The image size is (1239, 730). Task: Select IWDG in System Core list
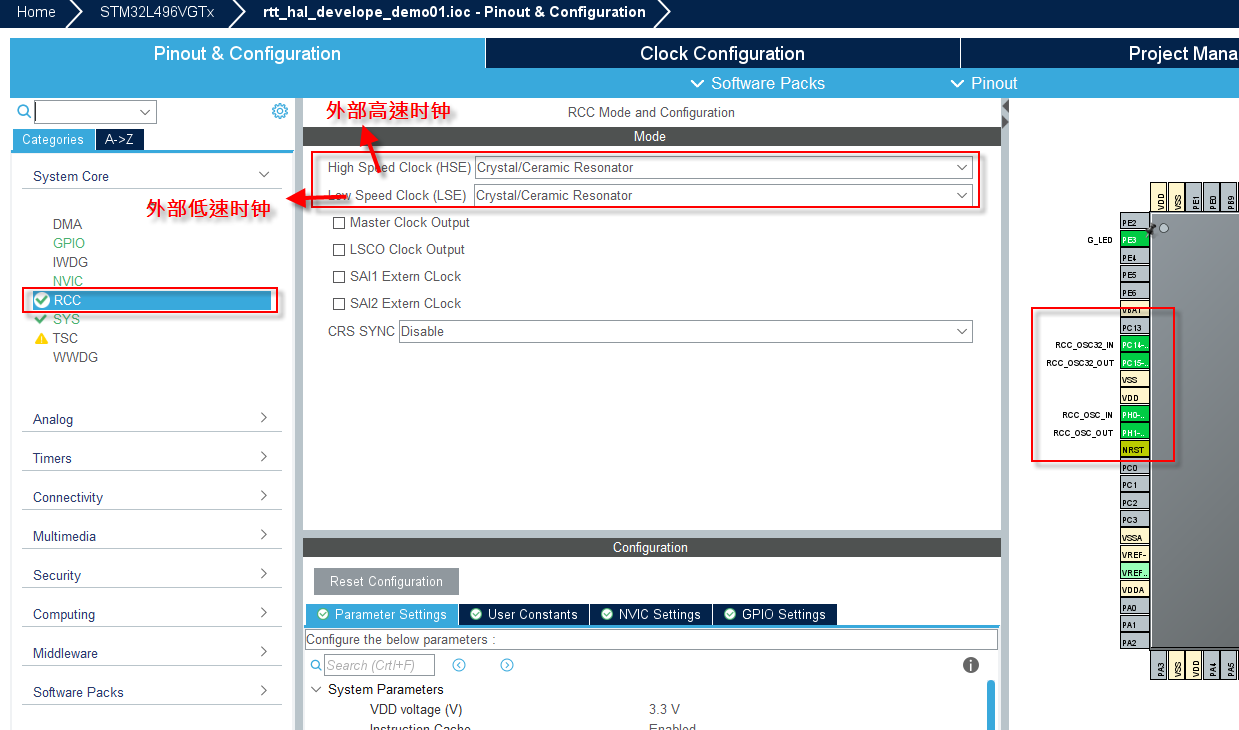pos(70,262)
